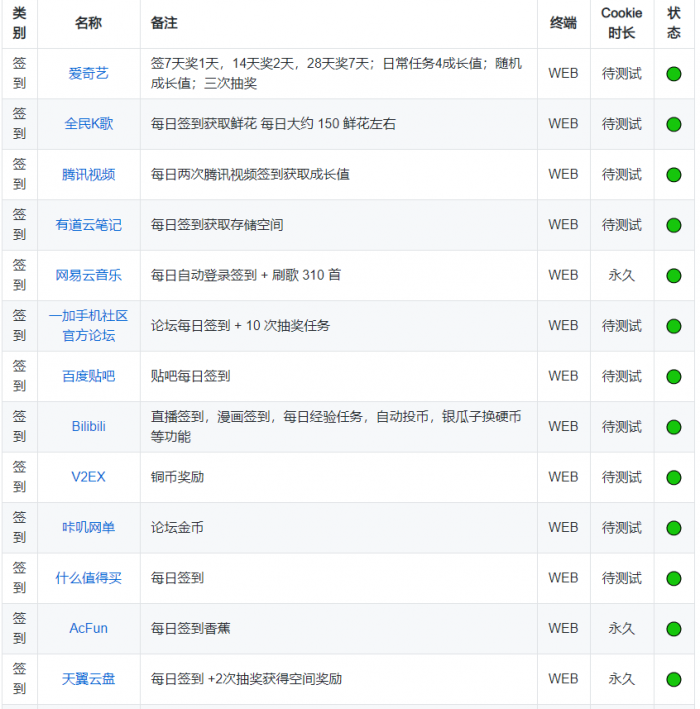The width and height of the screenshot is (700, 709).
Task: Click 'WEB' terminal cell in 一加手机社区 row
Action: [563, 326]
